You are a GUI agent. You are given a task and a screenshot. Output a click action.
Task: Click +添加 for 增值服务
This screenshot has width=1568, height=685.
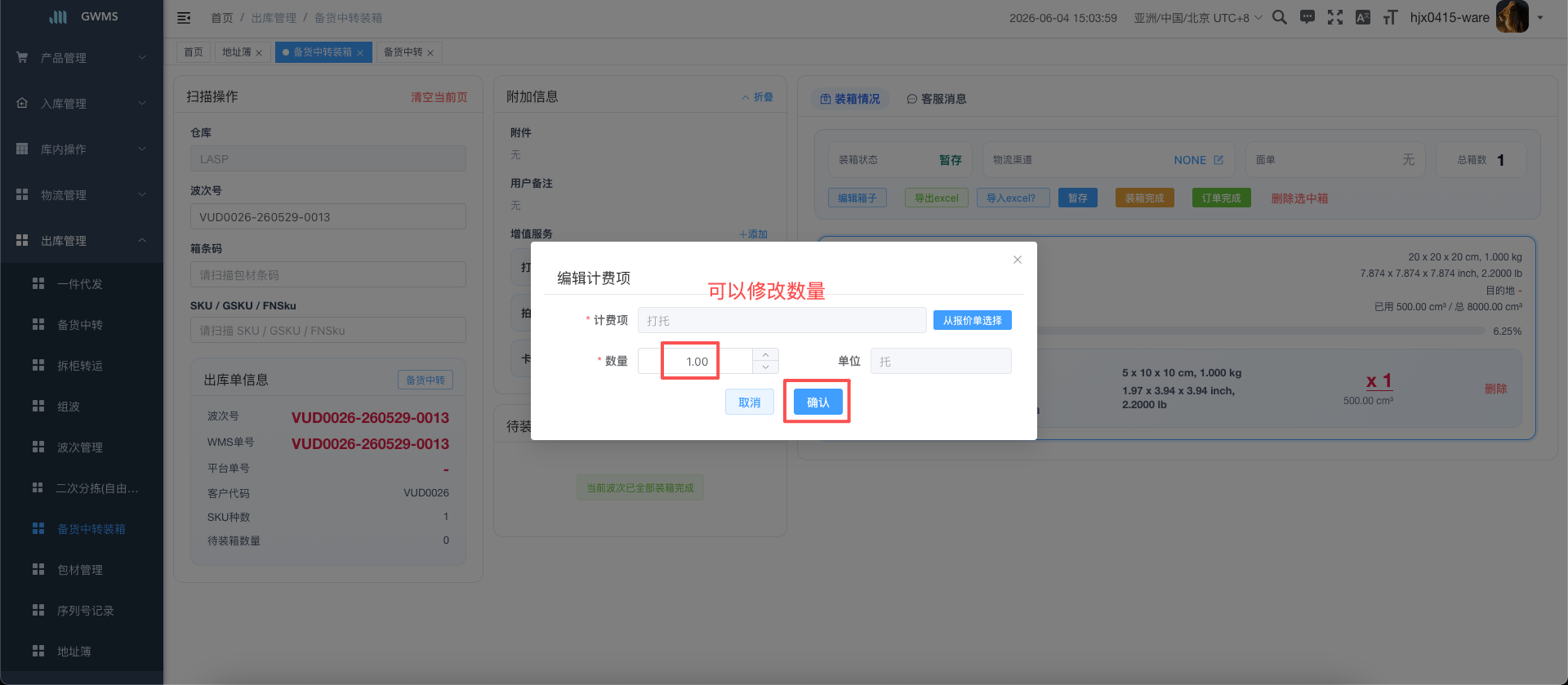(x=753, y=234)
